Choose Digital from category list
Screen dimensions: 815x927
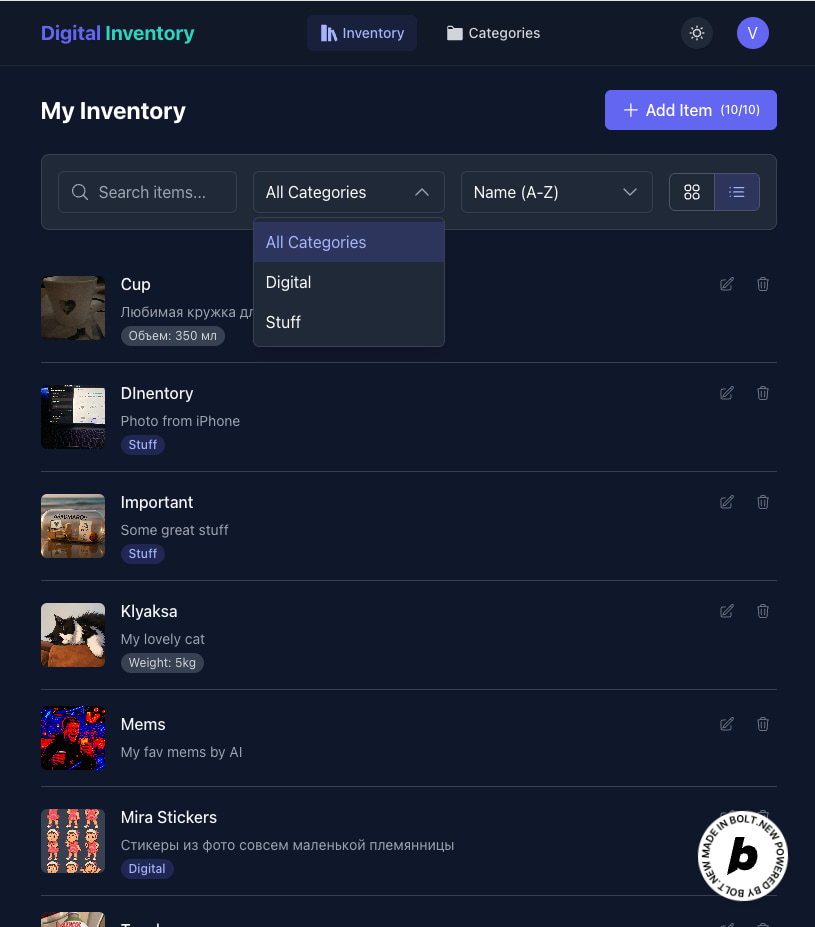click(349, 282)
